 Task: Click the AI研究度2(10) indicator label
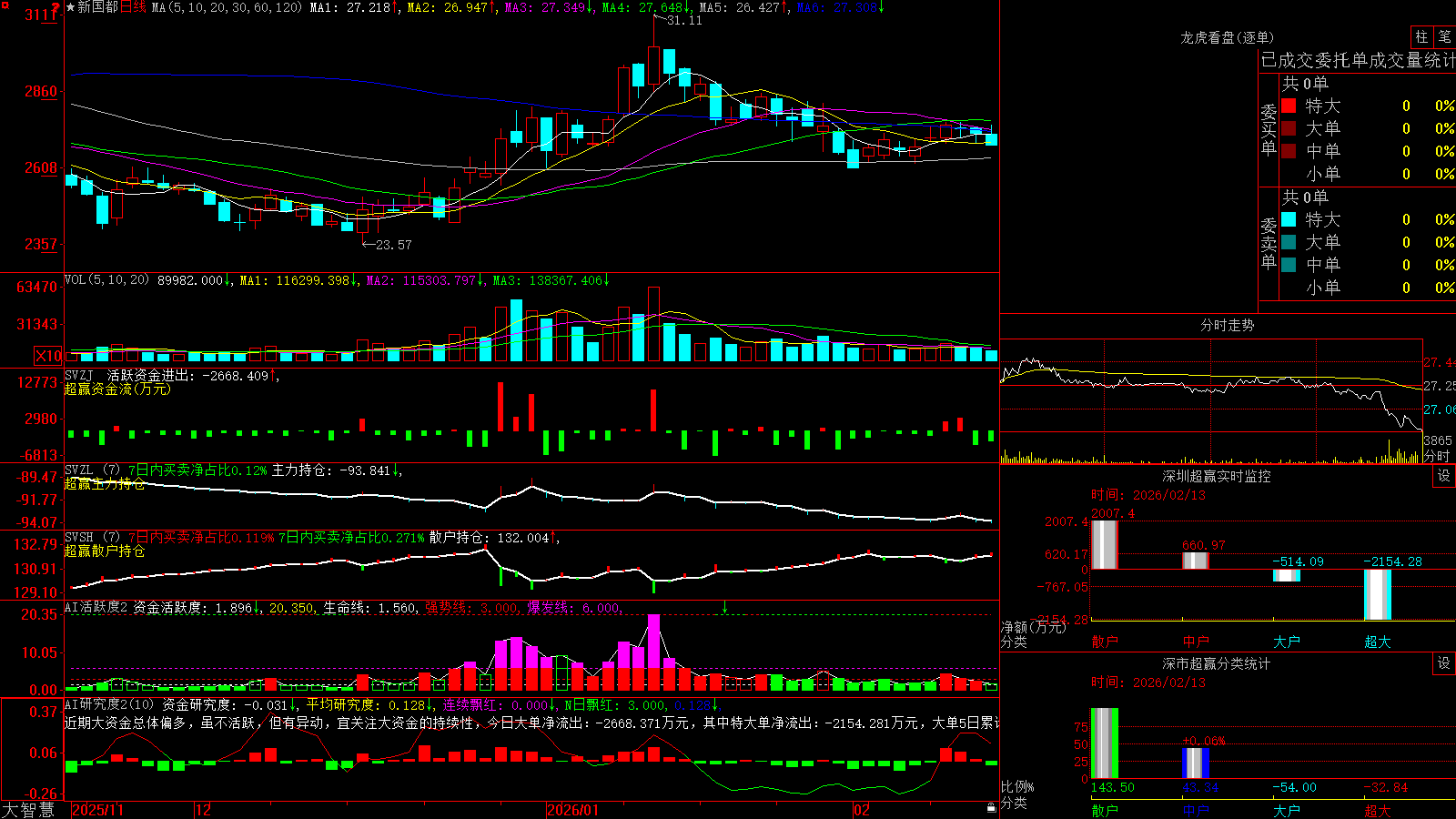point(109,704)
